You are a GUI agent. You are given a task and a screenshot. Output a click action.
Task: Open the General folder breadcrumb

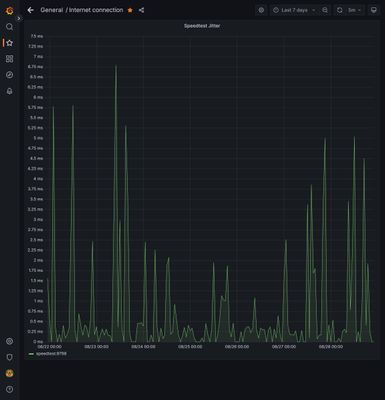(51, 10)
